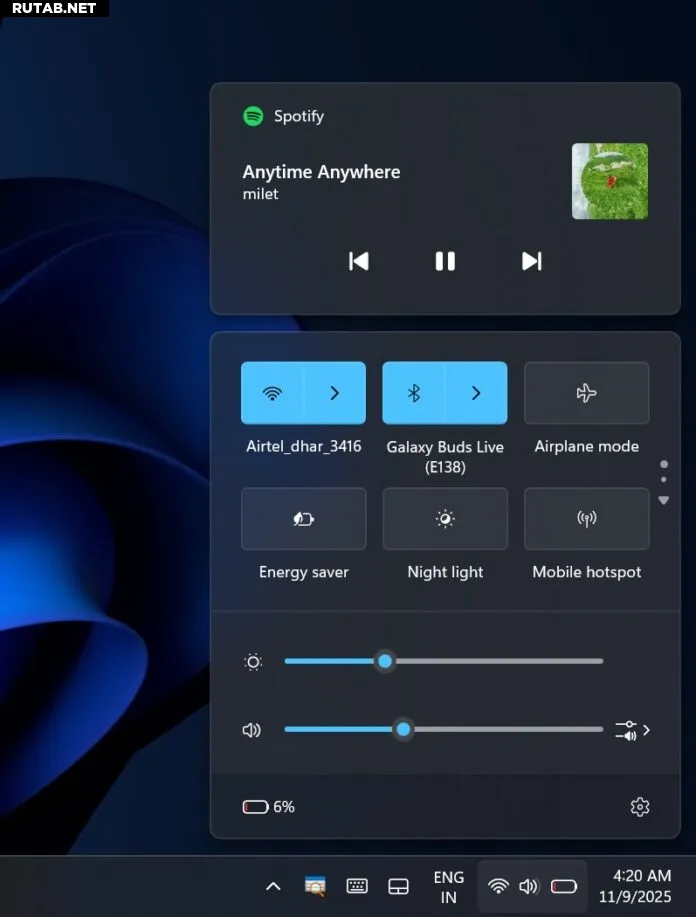Enable Night light

click(x=445, y=519)
